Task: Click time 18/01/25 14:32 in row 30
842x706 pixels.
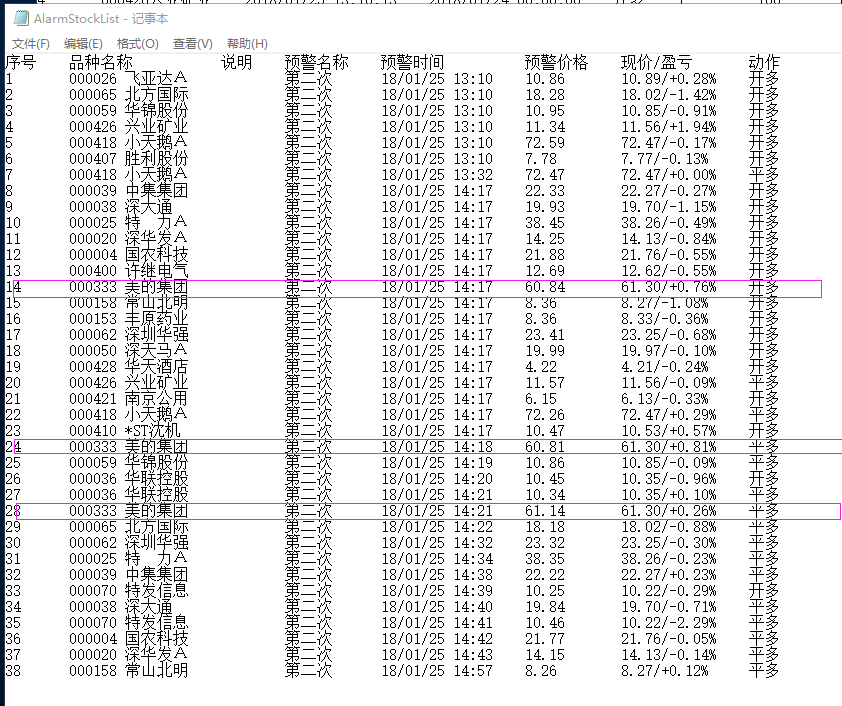Action: (437, 543)
